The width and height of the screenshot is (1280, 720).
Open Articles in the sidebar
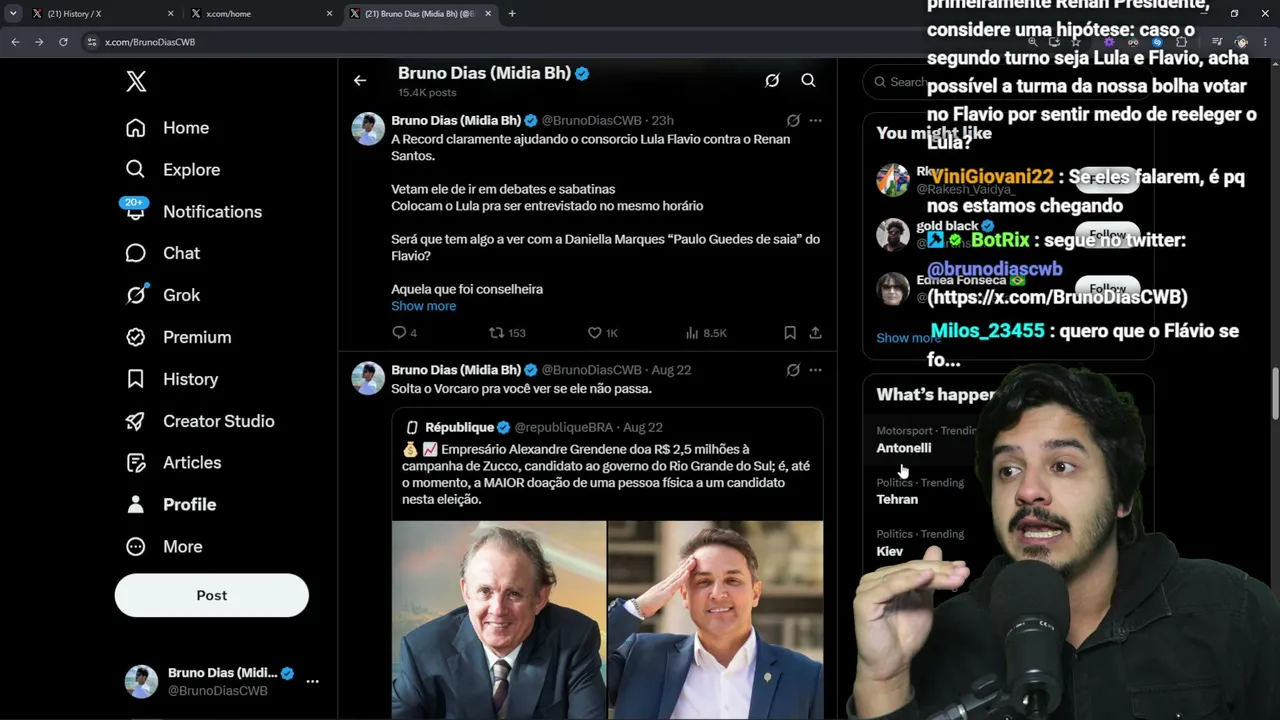coord(173,463)
